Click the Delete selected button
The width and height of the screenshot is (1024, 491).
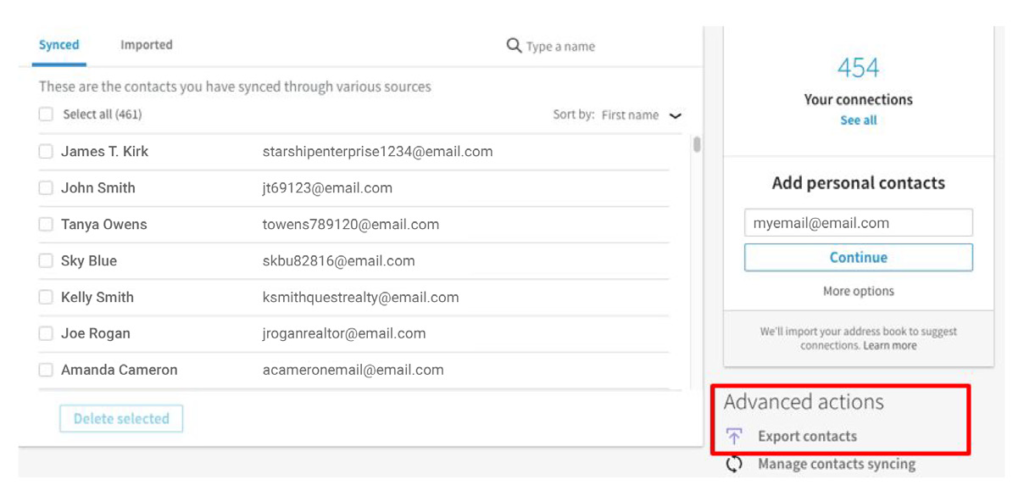click(x=121, y=419)
